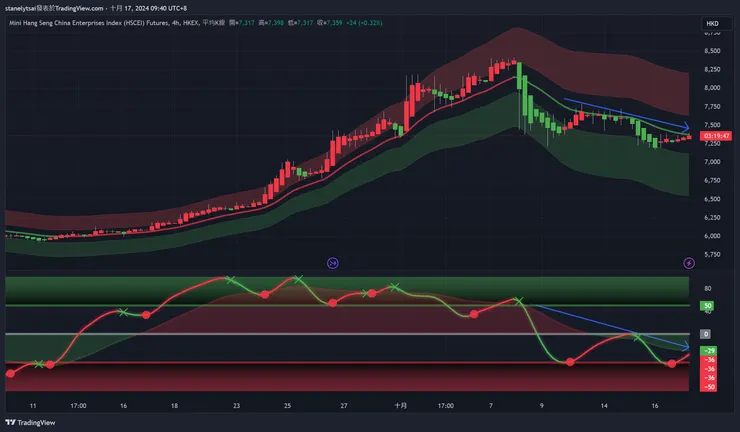Click the green 50 indicator level label
Image resolution: width=740 pixels, height=432 pixels.
[x=707, y=305]
